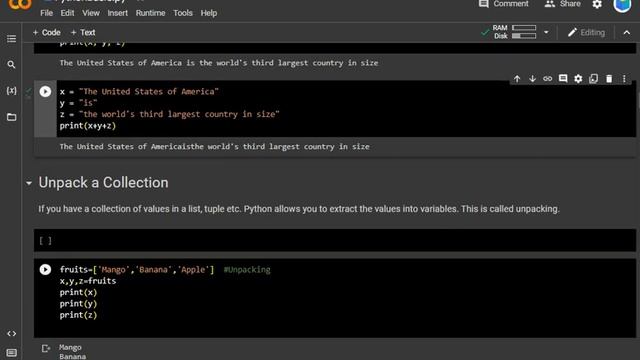640x360 pixels.
Task: Open the table of contents sidebar icon
Action: click(x=11, y=39)
